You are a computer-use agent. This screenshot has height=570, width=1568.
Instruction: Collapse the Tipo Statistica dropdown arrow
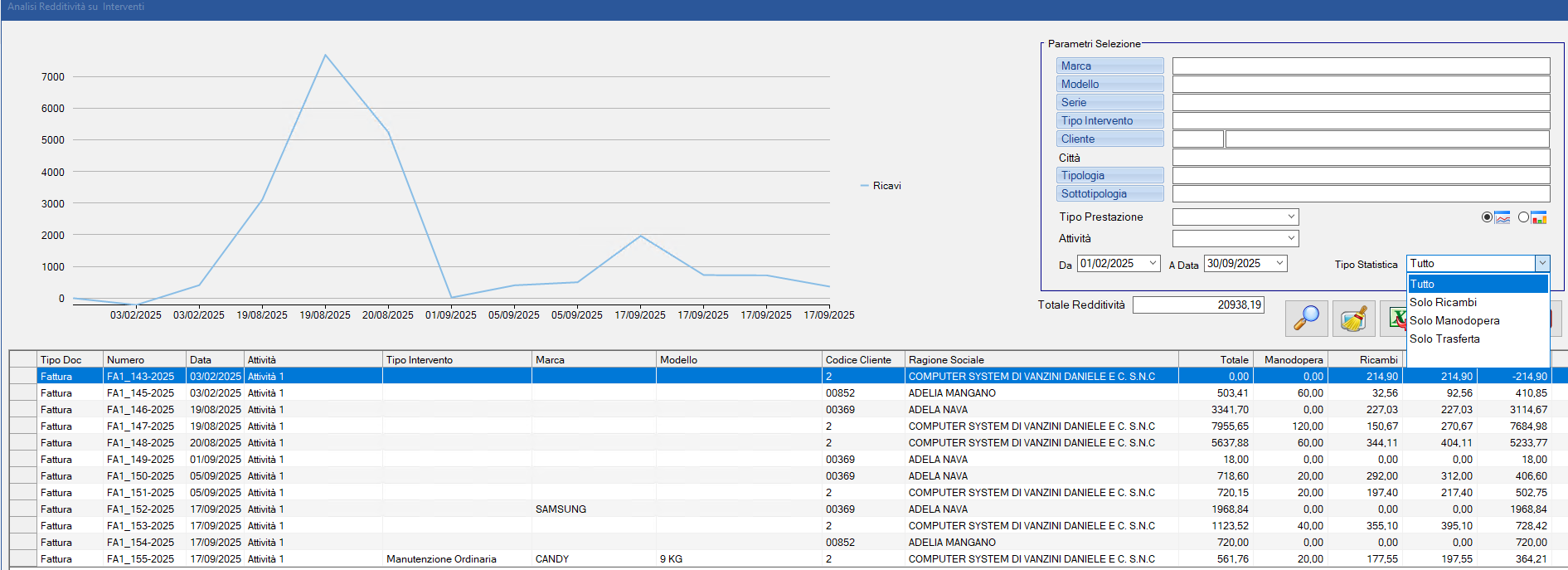1541,263
